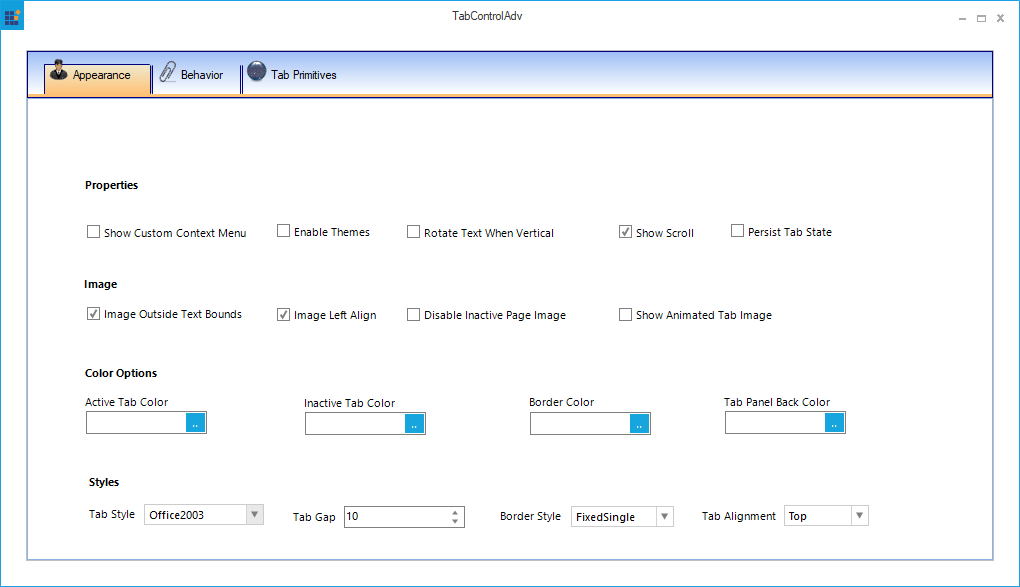The image size is (1020, 587).
Task: Click the person icon on the Appearance tab
Action: [59, 72]
